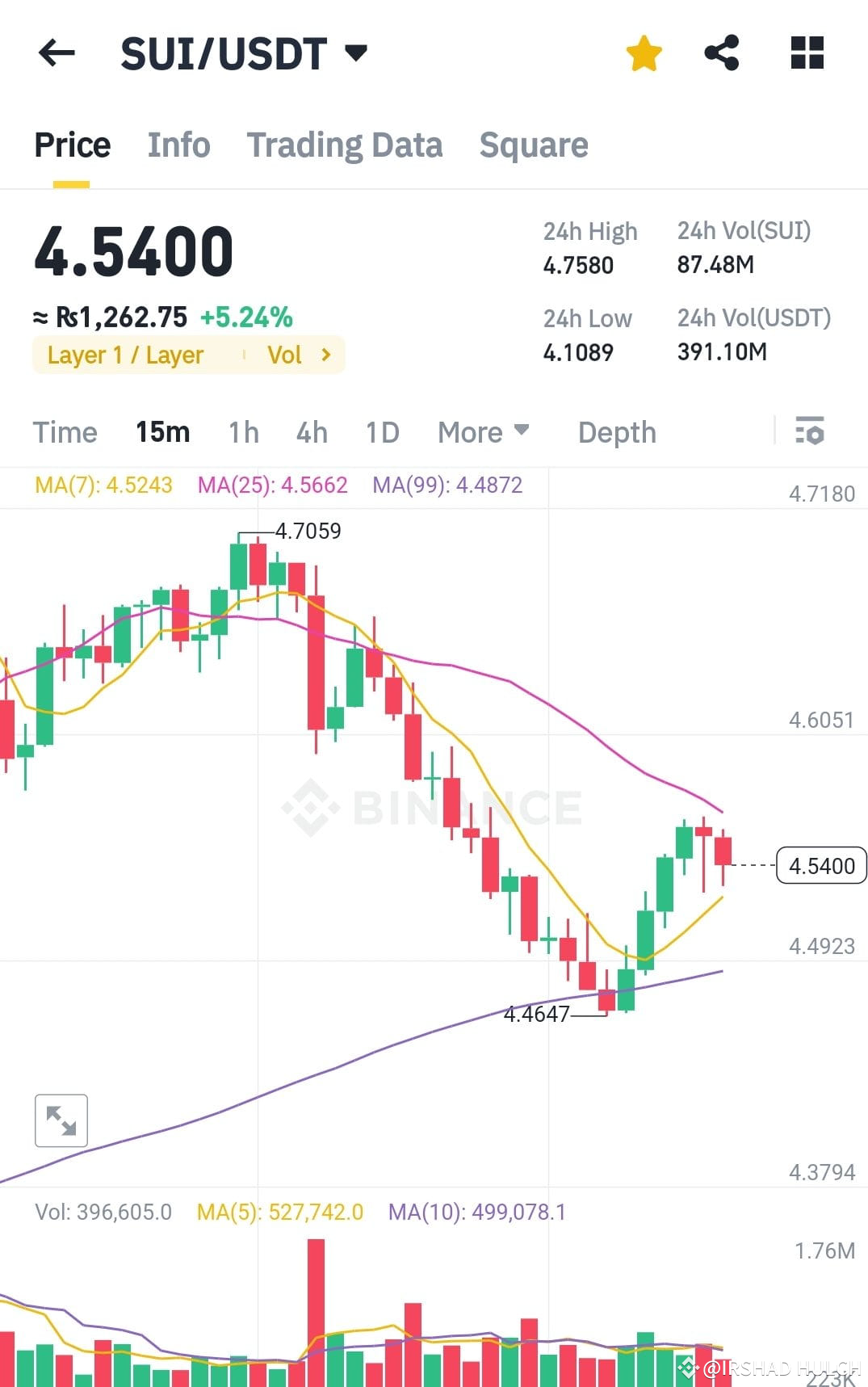Viewport: 868px width, 1387px height.
Task: Expand the chart to fullscreen
Action: pyautogui.click(x=60, y=1120)
